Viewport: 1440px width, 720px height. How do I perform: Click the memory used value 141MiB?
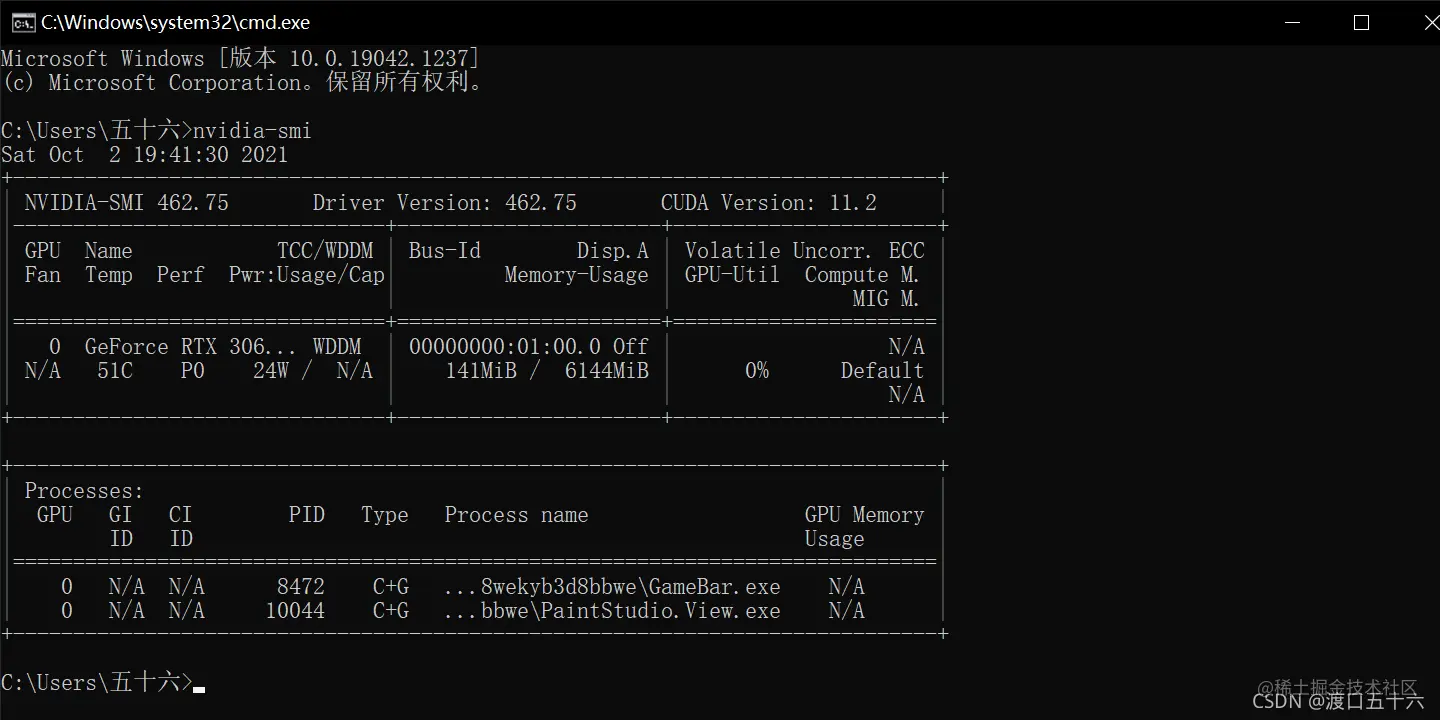click(483, 371)
